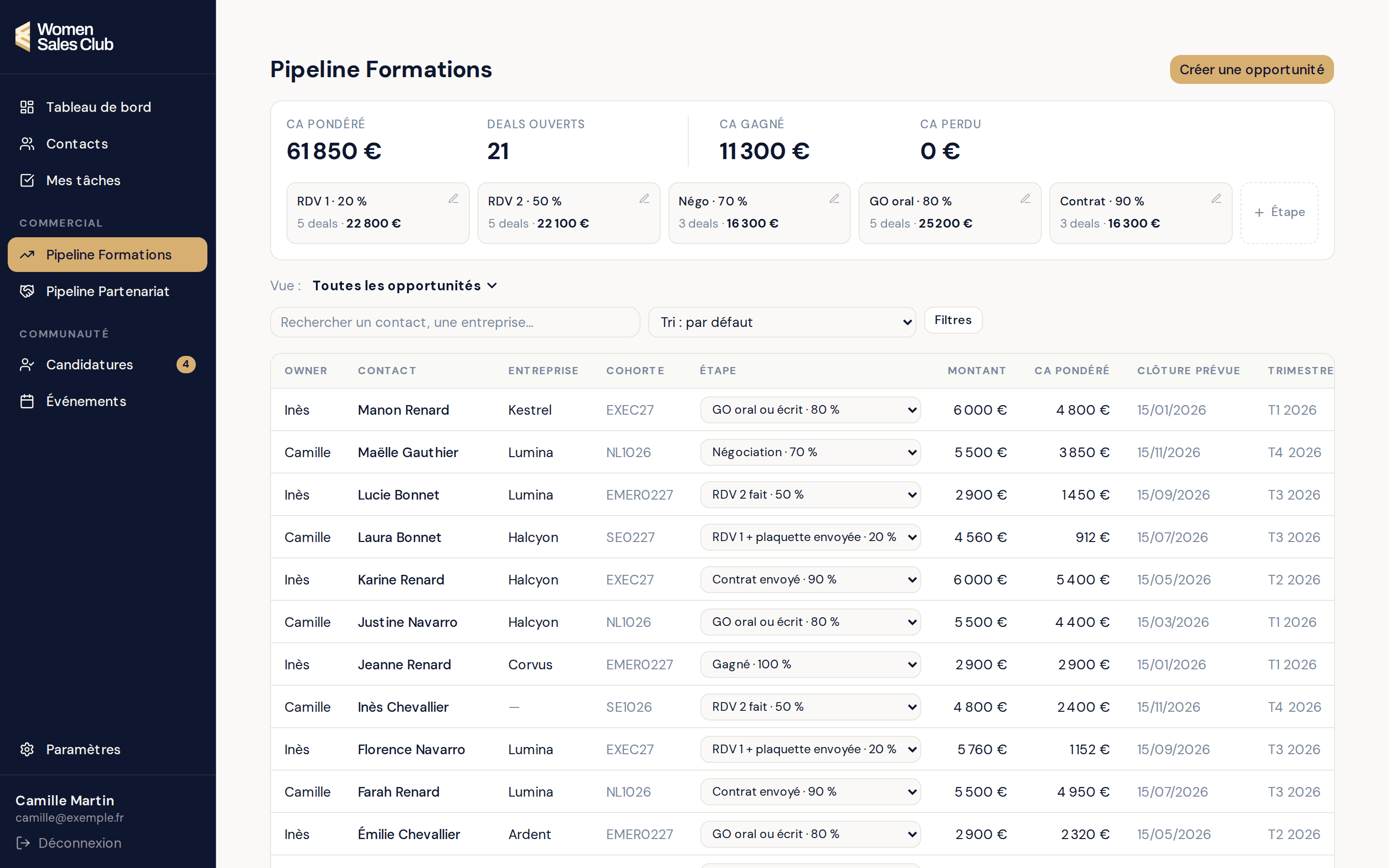Open Jeanne Renard's Gagné stage dropdown

[810, 665]
